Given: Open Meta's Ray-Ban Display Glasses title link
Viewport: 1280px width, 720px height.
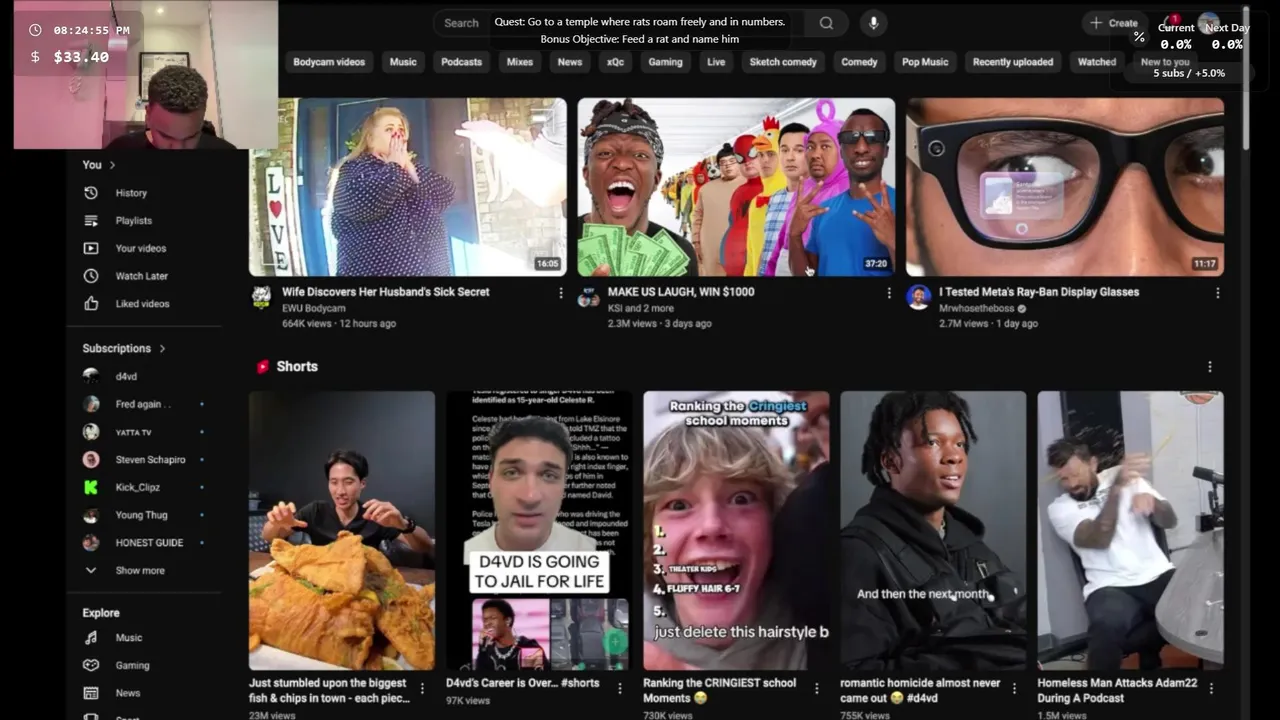Looking at the screenshot, I should coord(1039,292).
